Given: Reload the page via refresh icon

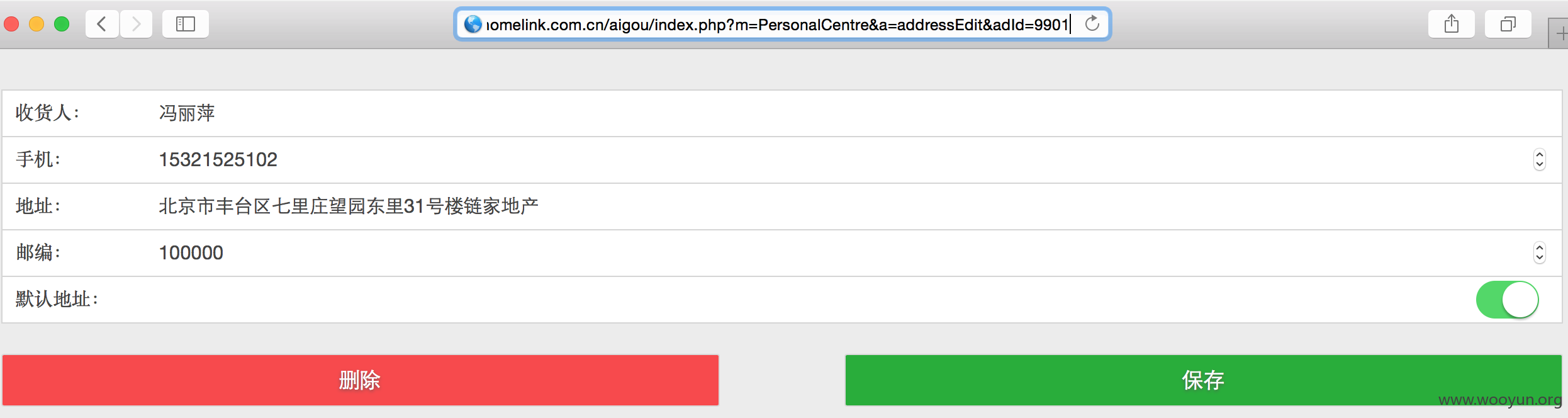Looking at the screenshot, I should [1092, 24].
